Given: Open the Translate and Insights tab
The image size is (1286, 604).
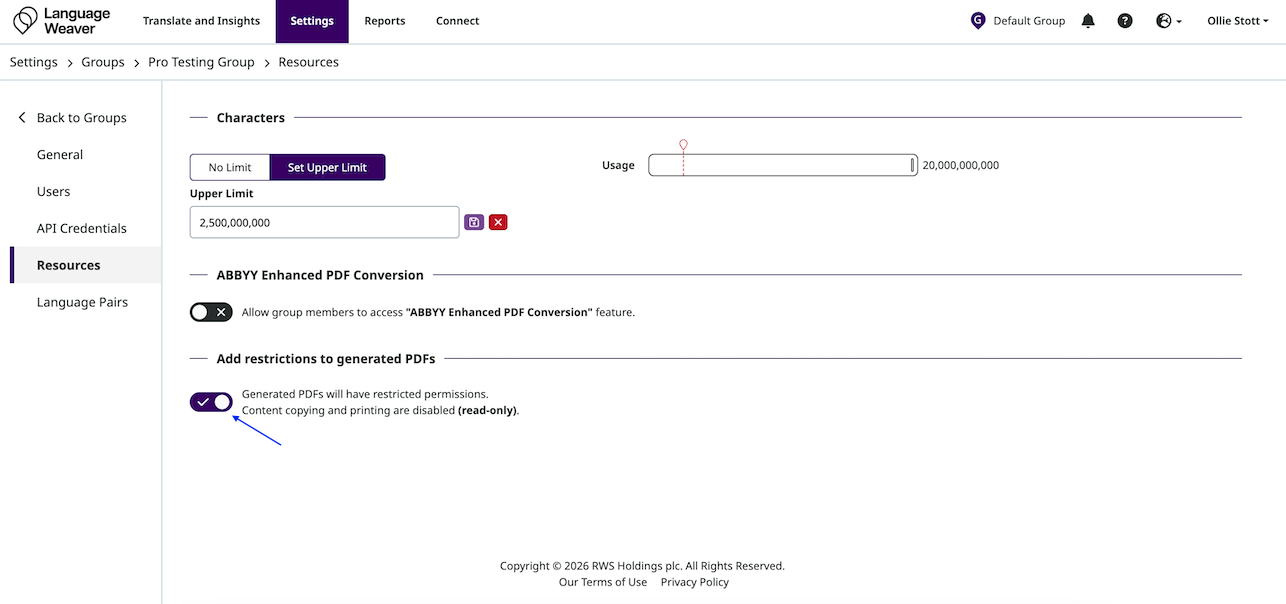Looking at the screenshot, I should click(201, 21).
